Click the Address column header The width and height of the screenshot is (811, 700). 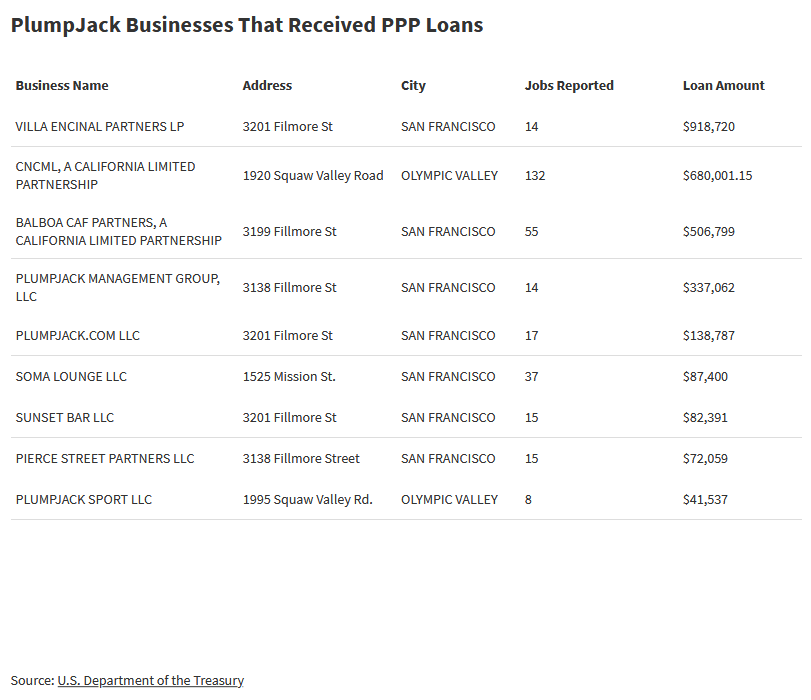[267, 86]
